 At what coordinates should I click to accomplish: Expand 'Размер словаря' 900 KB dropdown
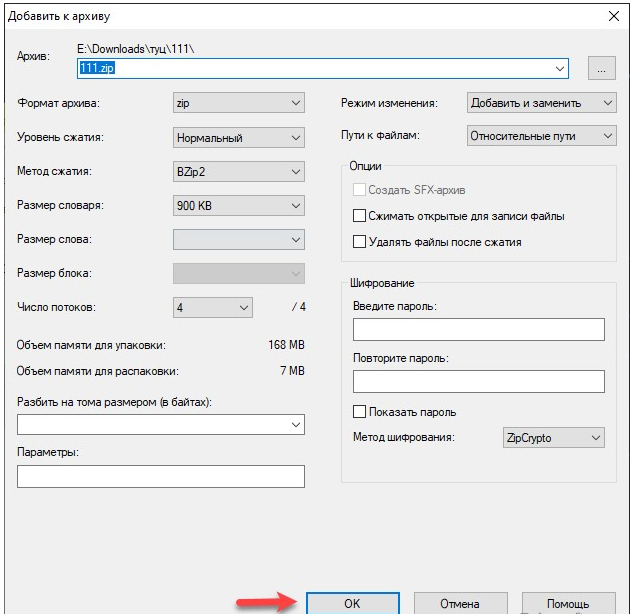[238, 206]
